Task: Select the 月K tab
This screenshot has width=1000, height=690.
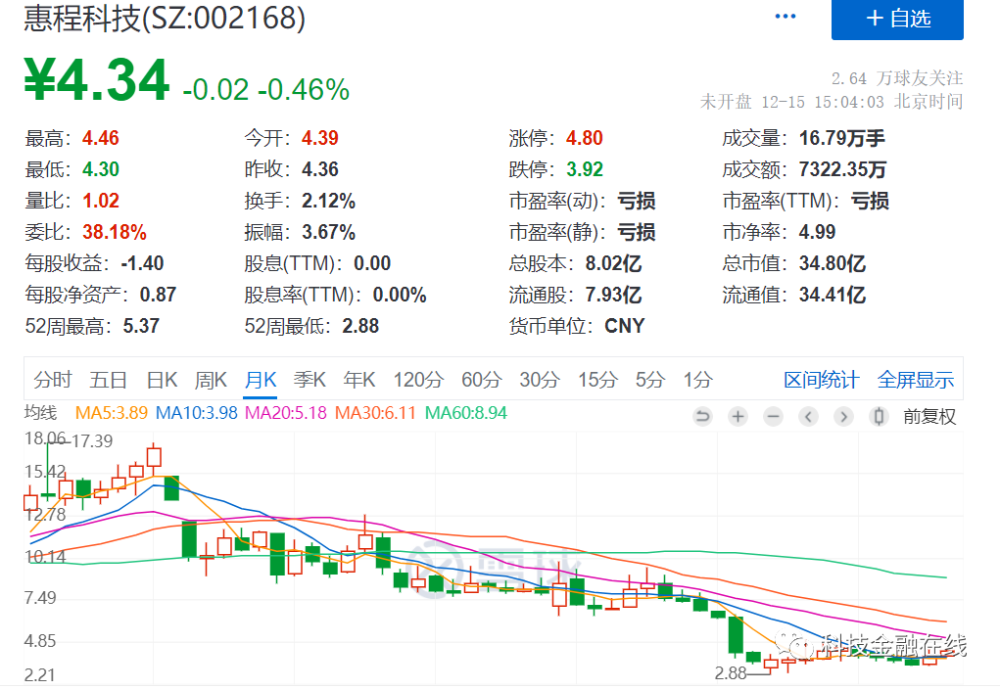Action: point(260,380)
